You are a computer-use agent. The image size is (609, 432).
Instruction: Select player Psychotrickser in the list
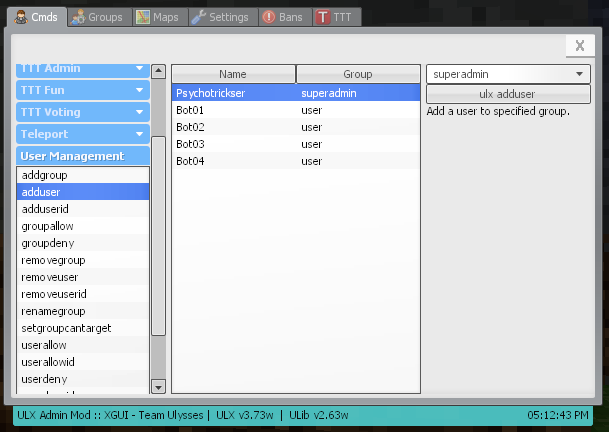click(296, 93)
